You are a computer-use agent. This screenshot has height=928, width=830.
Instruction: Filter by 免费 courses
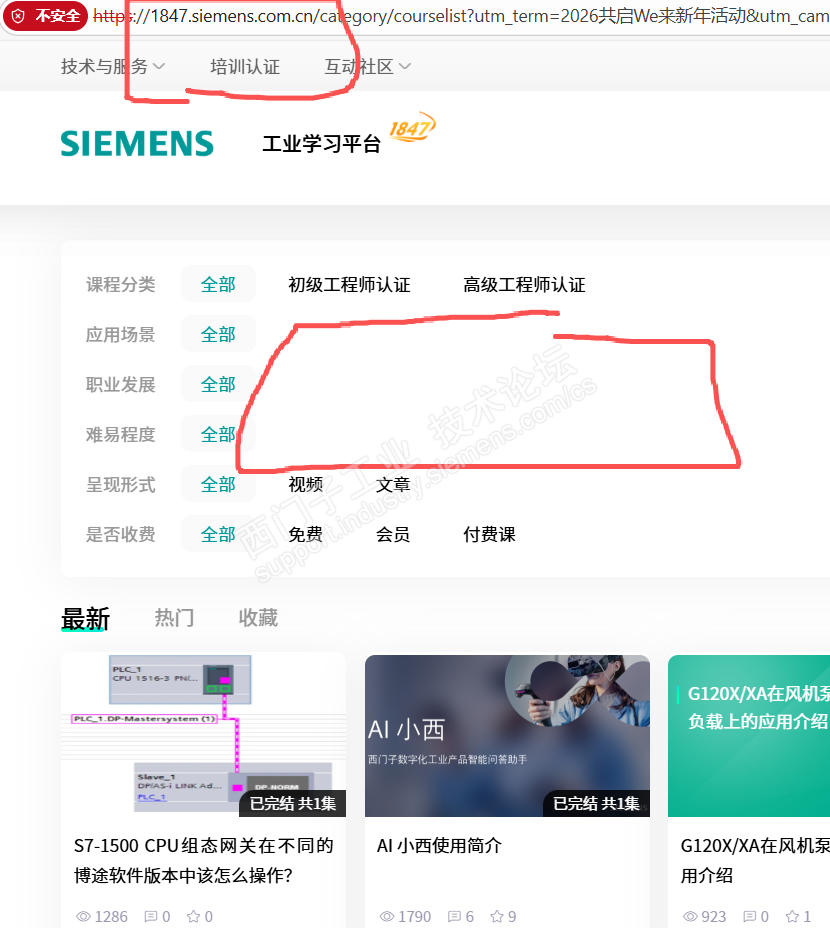[x=305, y=534]
